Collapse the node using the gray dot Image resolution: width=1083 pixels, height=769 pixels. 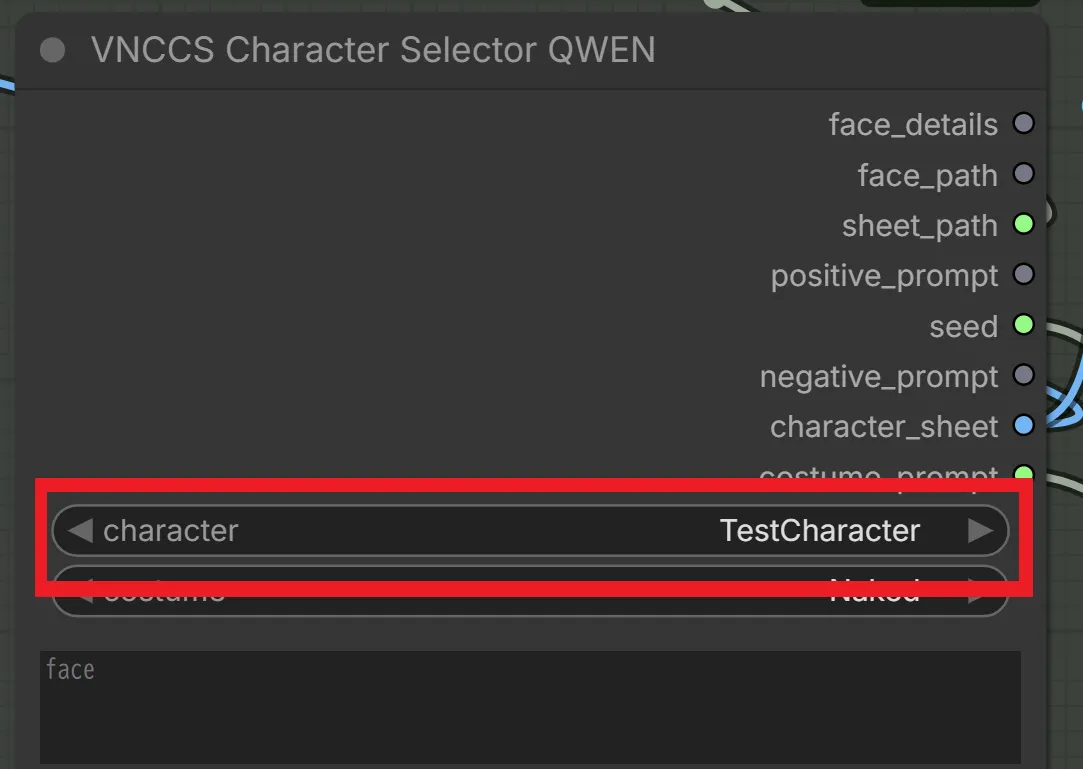tap(53, 50)
